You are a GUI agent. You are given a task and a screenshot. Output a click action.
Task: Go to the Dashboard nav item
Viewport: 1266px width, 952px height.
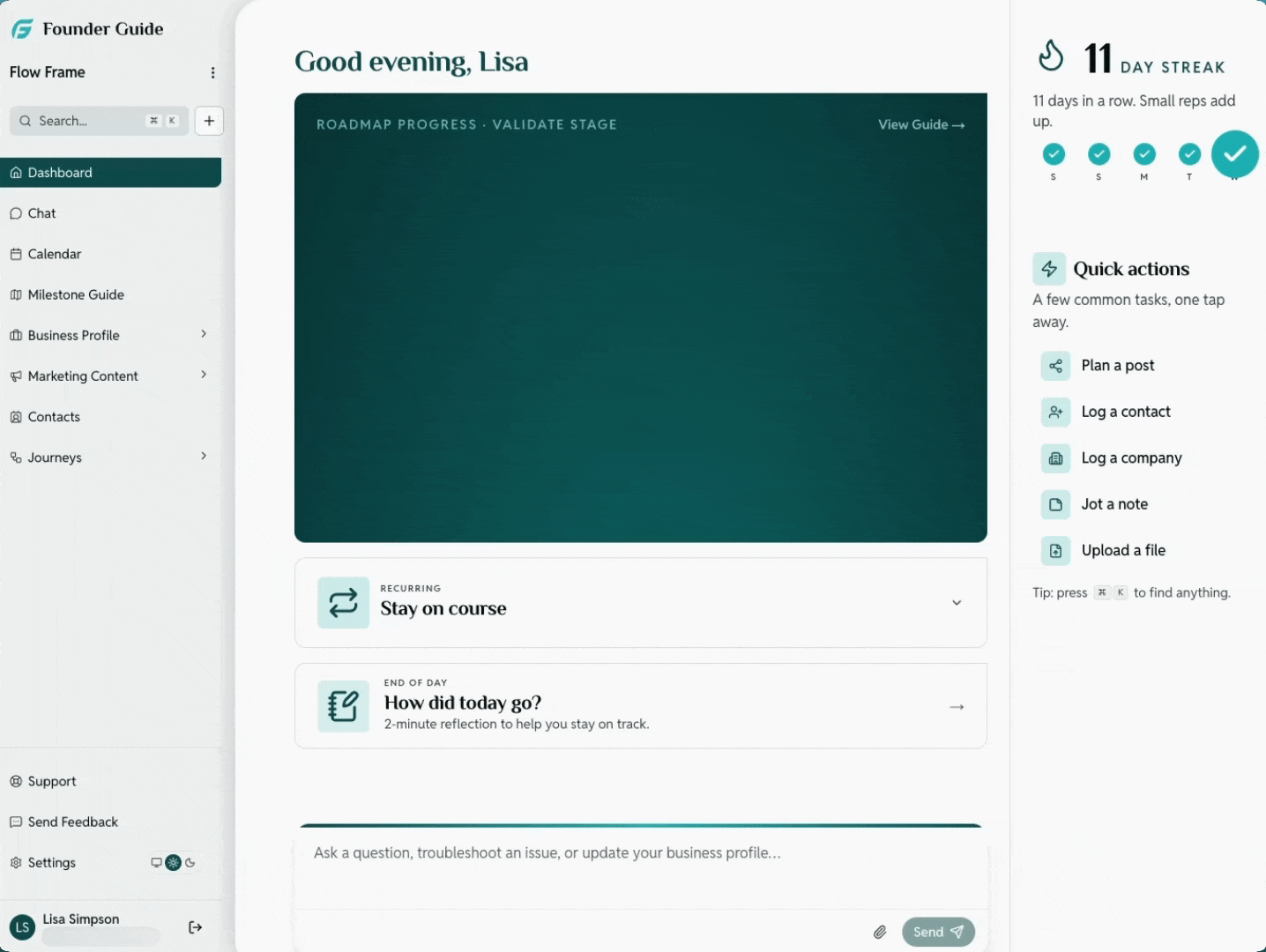pos(110,173)
